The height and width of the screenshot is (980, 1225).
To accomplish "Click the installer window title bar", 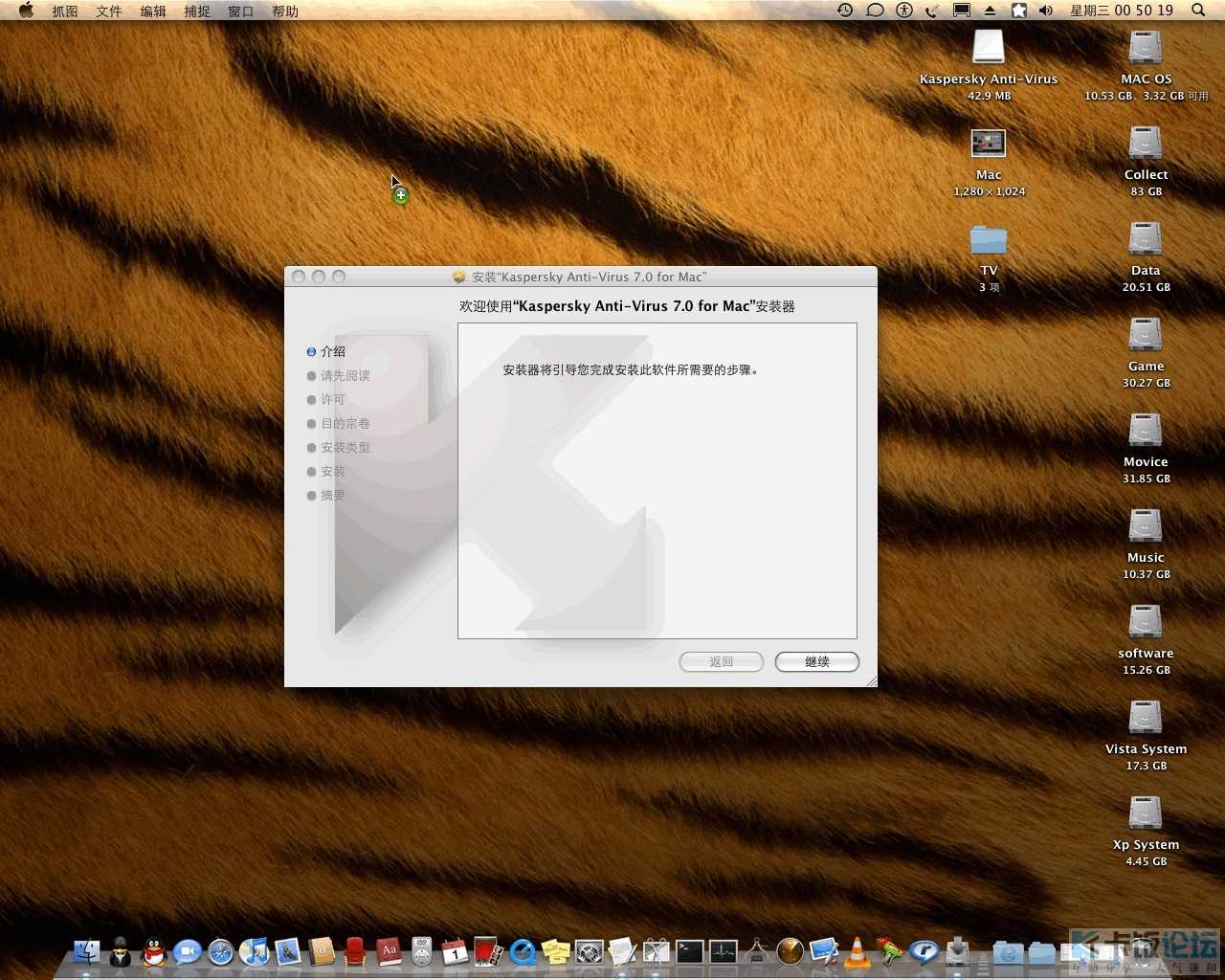I will click(581, 277).
